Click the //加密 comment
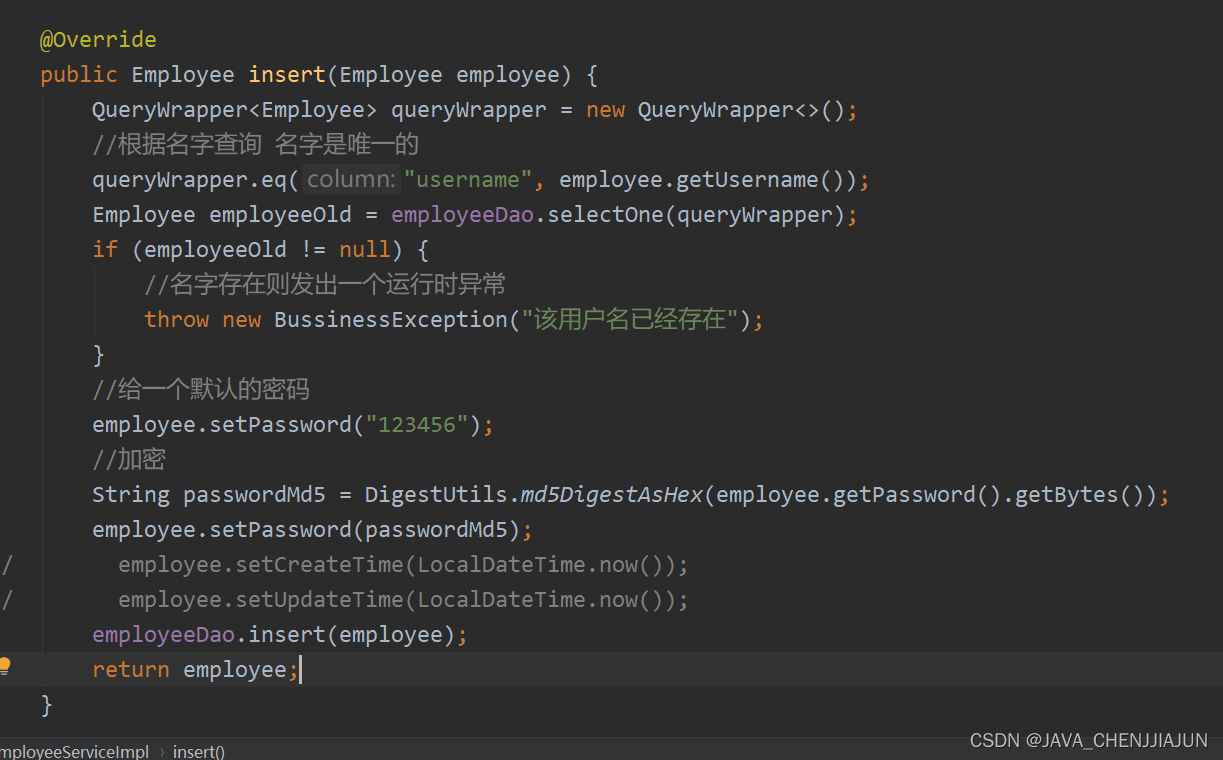The height and width of the screenshot is (760, 1223). [129, 460]
